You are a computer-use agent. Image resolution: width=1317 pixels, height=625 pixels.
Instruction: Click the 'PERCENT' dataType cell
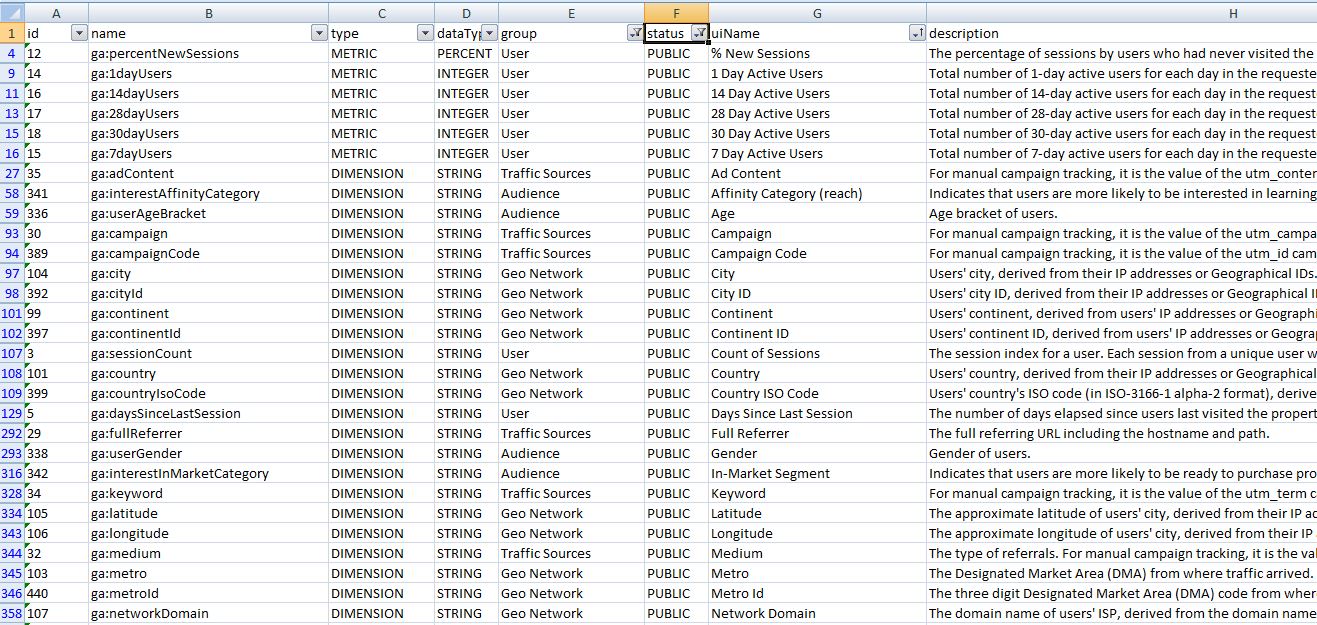(x=466, y=53)
